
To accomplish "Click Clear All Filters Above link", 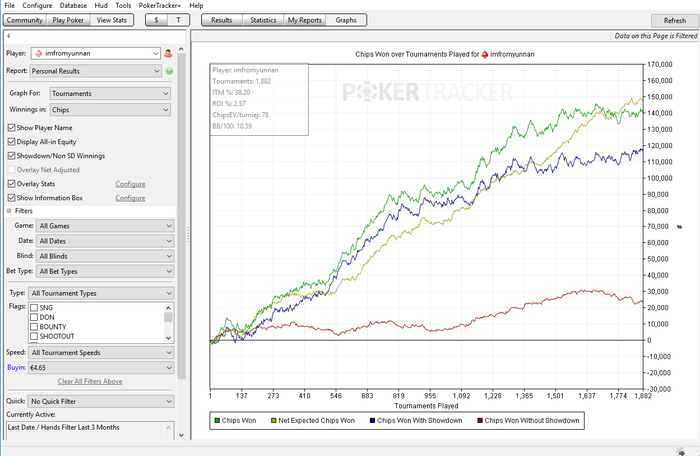I will tap(90, 381).
